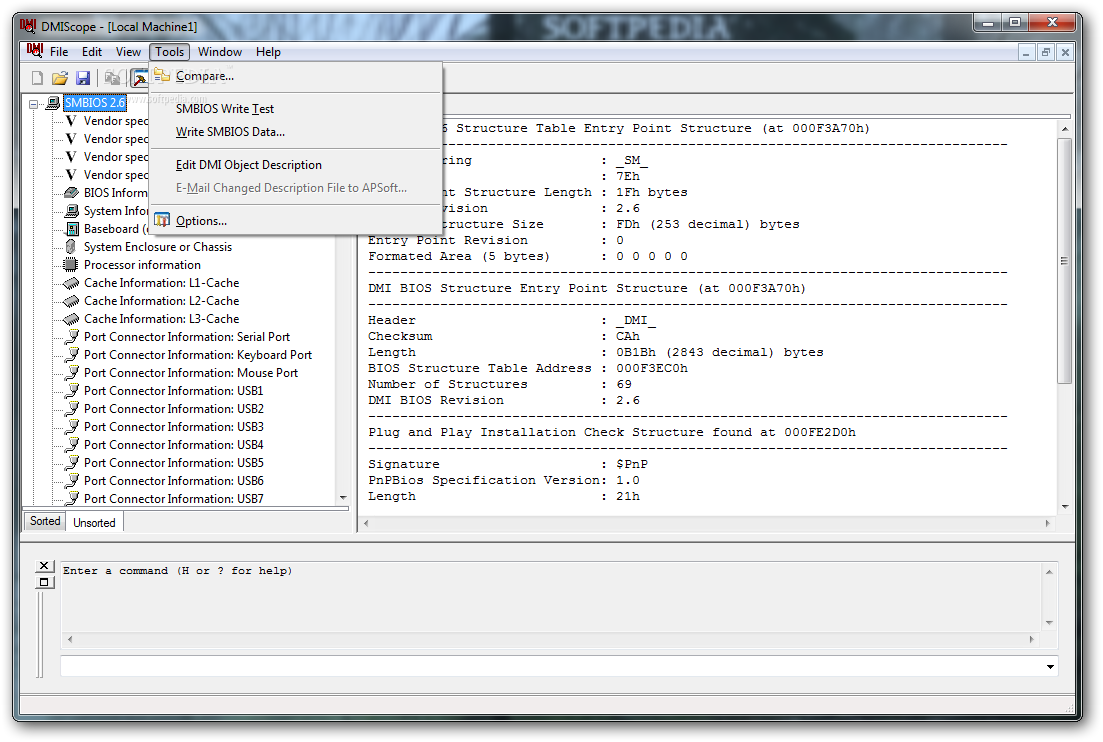1103x742 pixels.
Task: Click the L1-Cache memory icon
Action: pos(71,283)
